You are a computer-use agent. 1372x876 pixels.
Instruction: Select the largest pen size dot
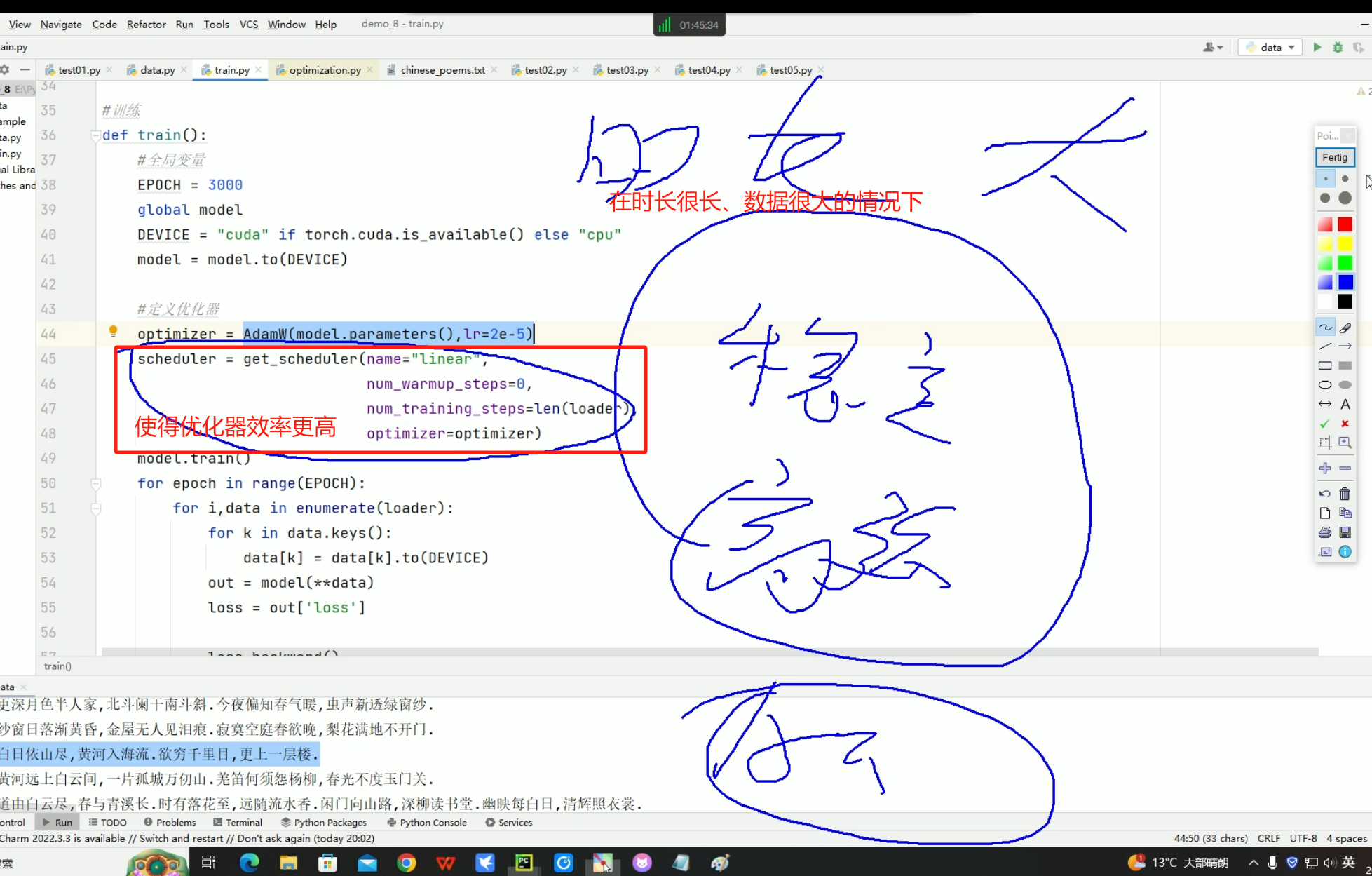click(1345, 198)
